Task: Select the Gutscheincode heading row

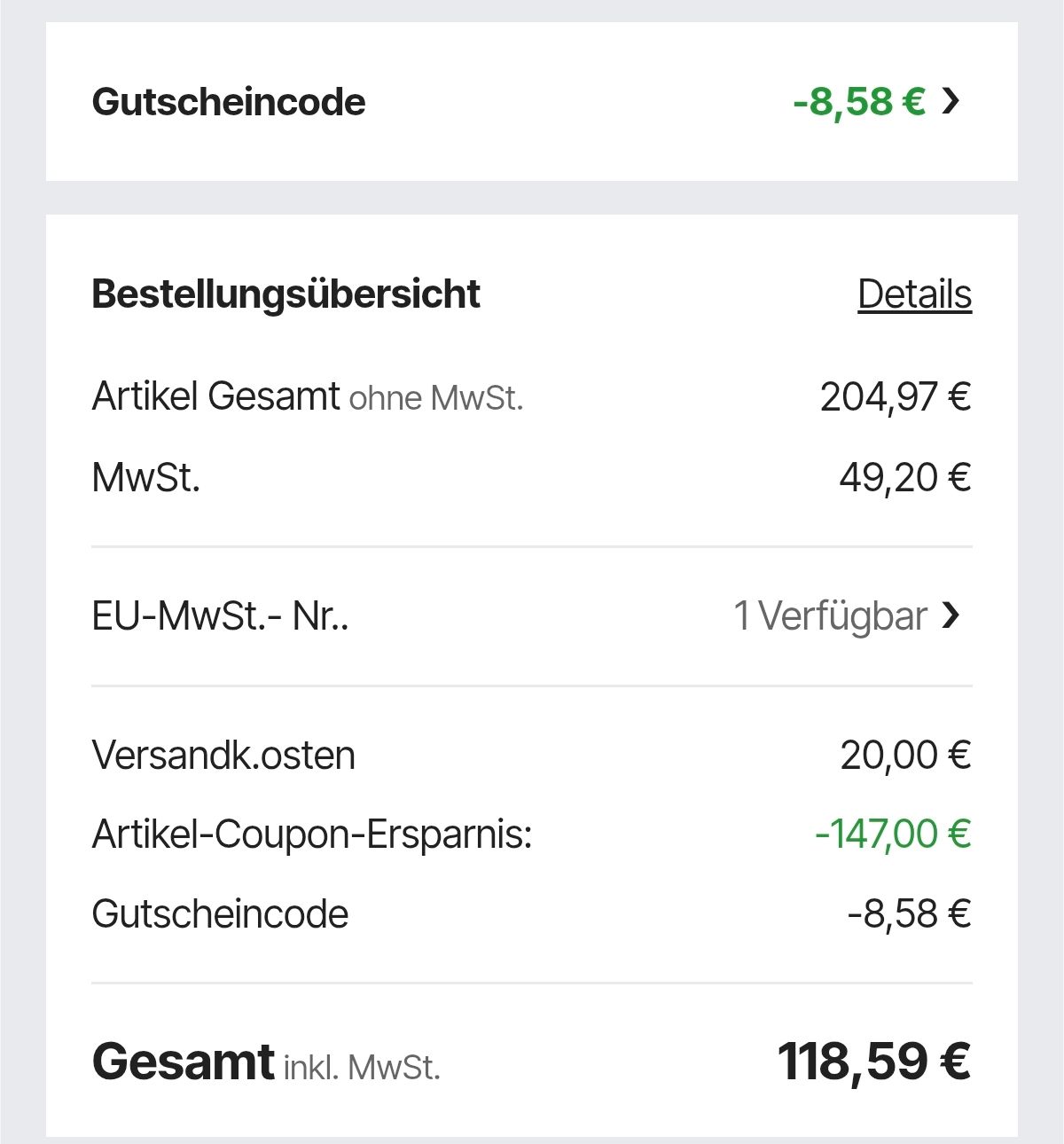Action: (x=532, y=101)
